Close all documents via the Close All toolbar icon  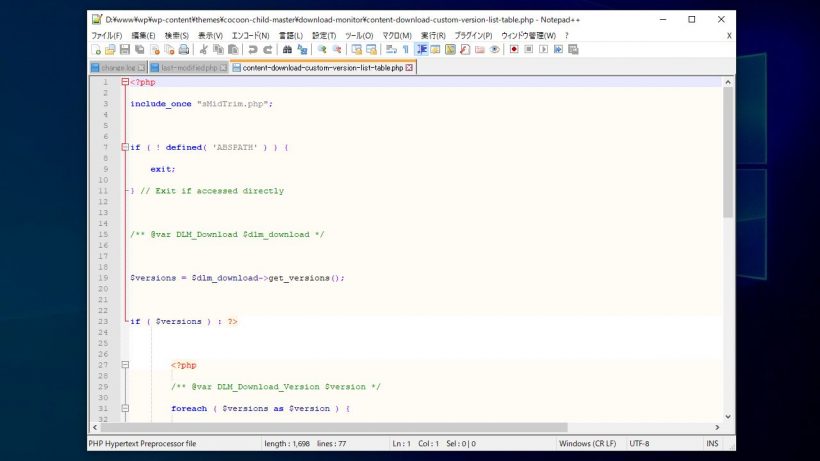point(169,50)
